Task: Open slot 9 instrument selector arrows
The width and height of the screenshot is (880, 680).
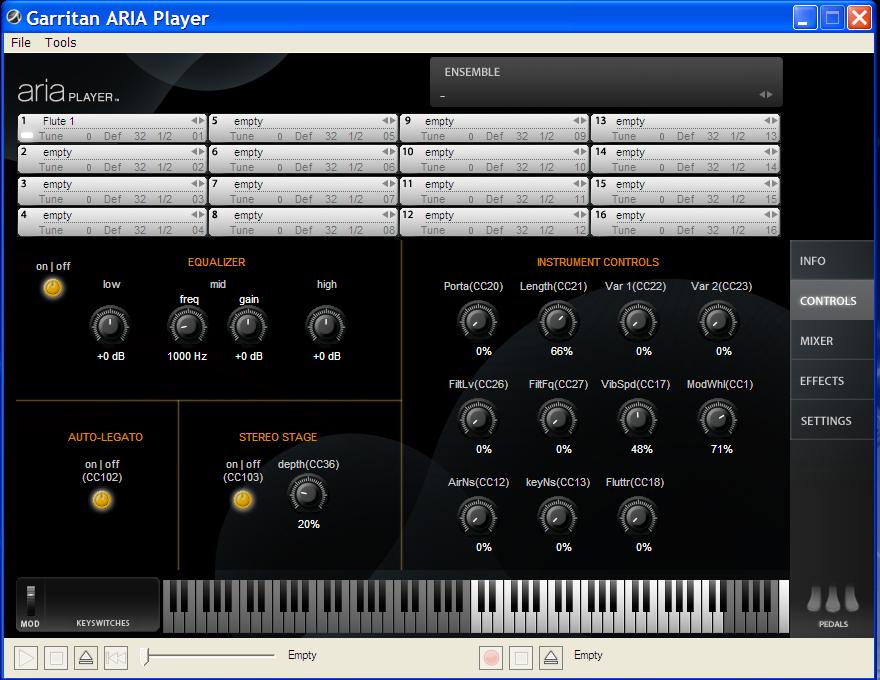Action: pos(580,121)
